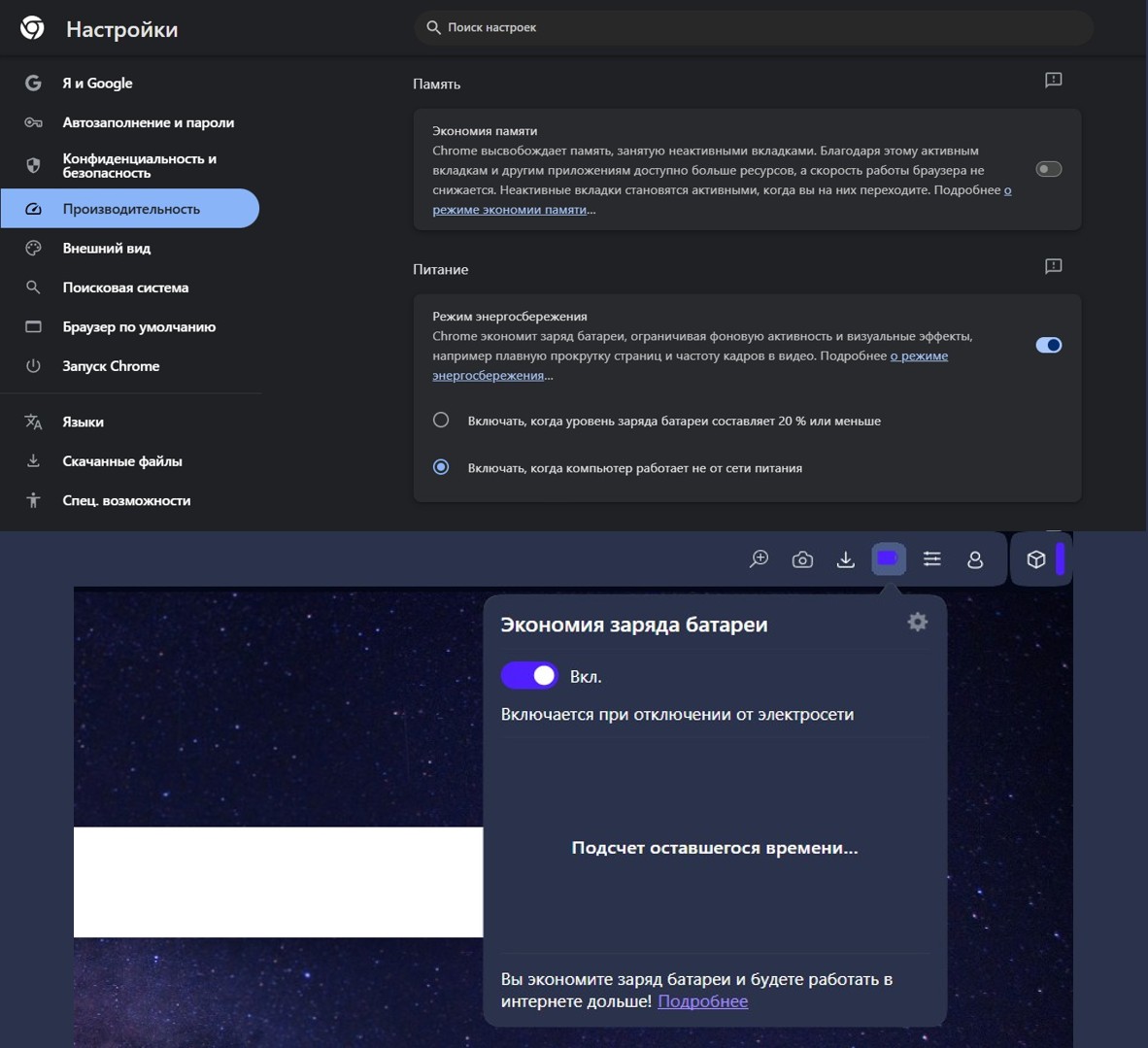The image size is (1148, 1048).
Task: Turn off Экономия заряда батареи switch
Action: (529, 675)
